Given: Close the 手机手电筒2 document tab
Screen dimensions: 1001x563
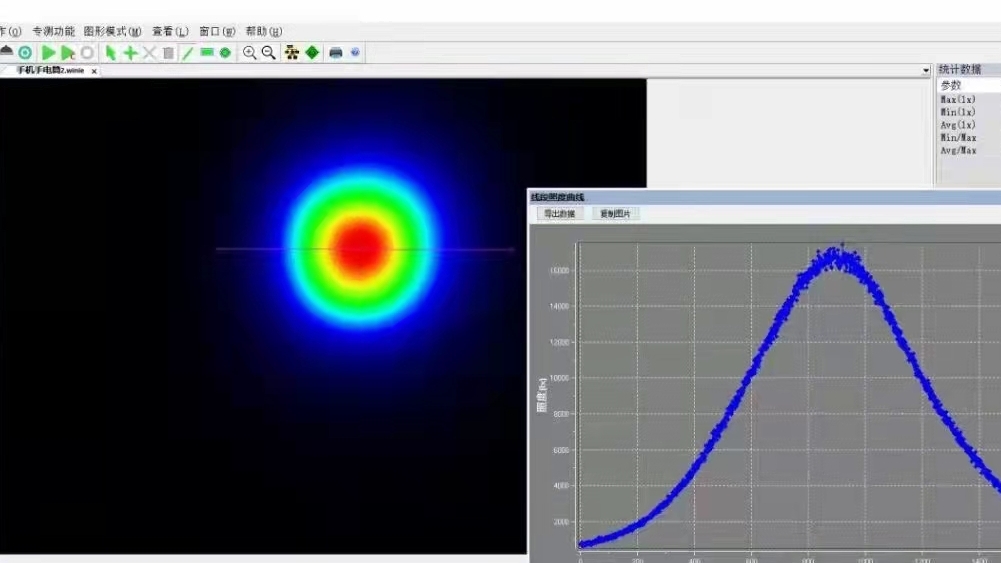Looking at the screenshot, I should coord(94,71).
